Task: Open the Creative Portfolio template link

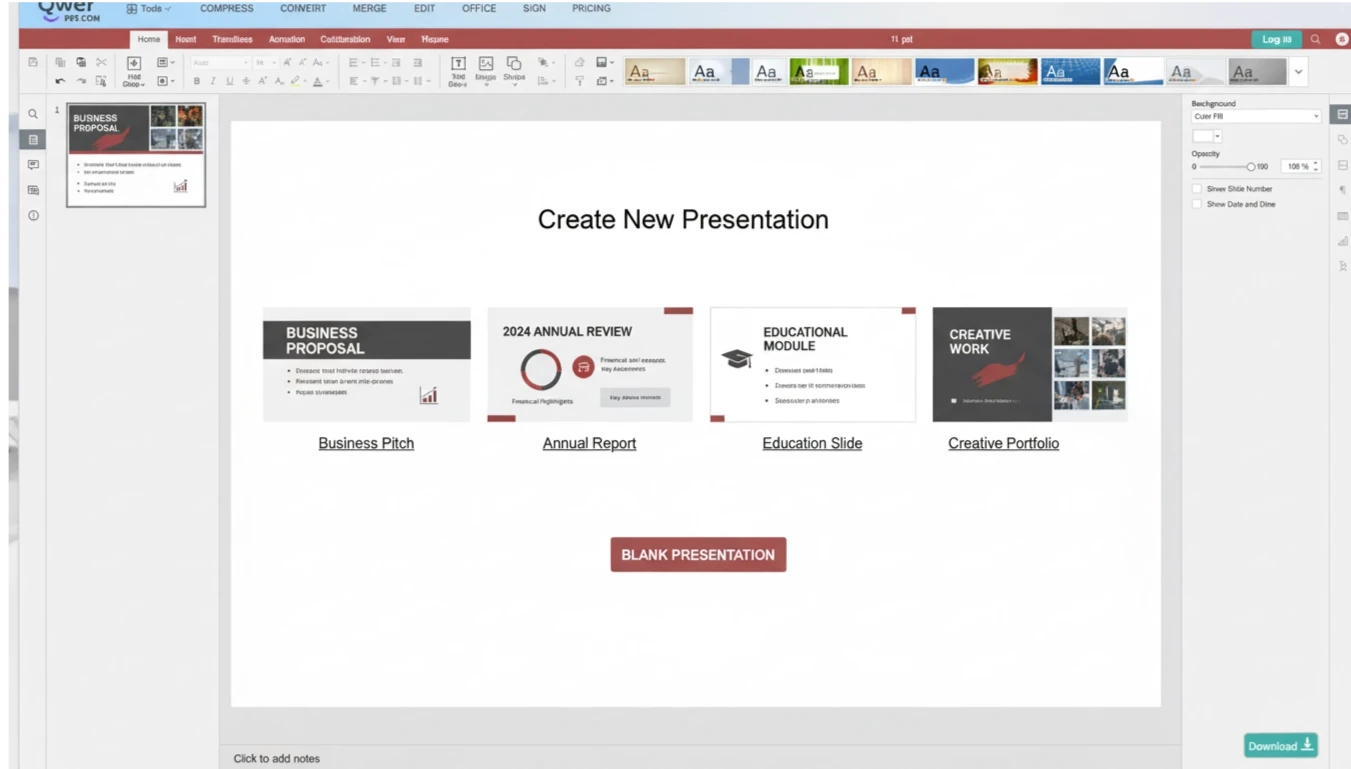Action: click(1003, 443)
